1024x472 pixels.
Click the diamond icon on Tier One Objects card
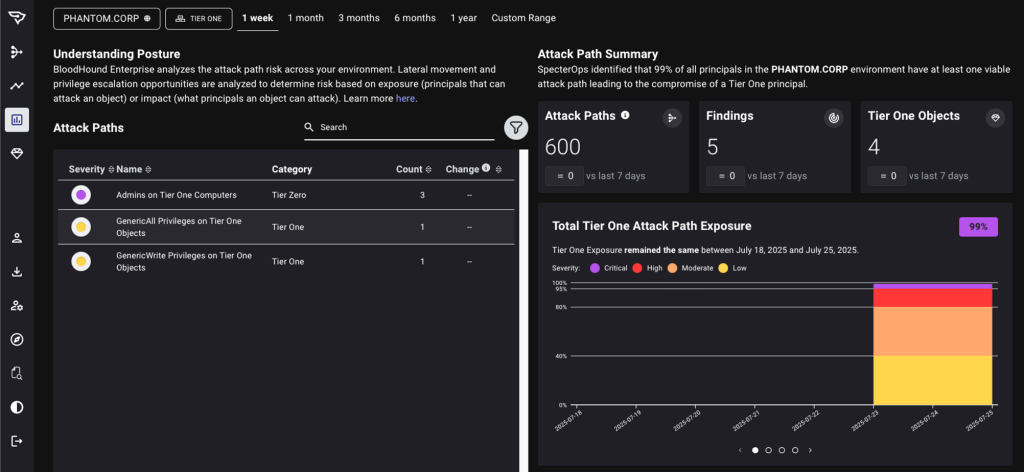pos(995,118)
